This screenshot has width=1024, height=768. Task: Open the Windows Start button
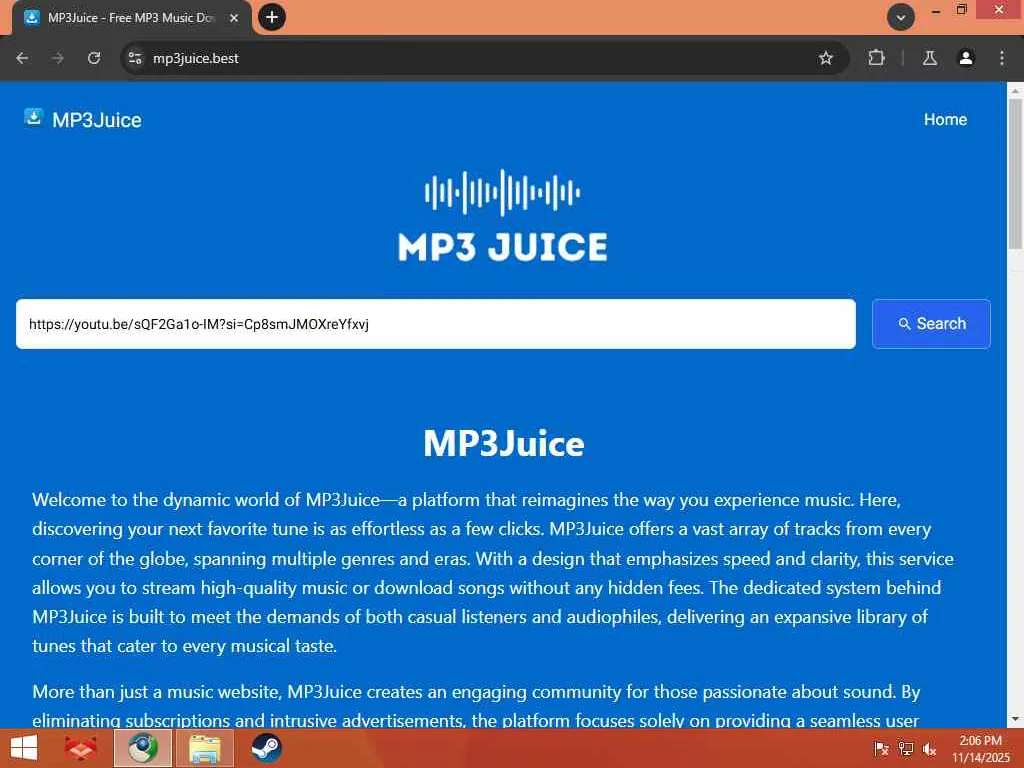point(24,748)
